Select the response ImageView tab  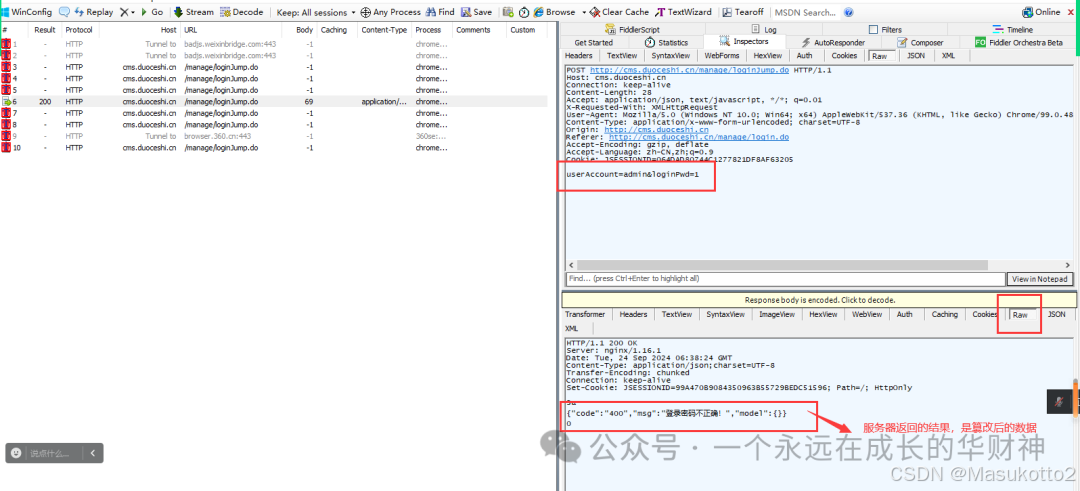pyautogui.click(x=777, y=314)
